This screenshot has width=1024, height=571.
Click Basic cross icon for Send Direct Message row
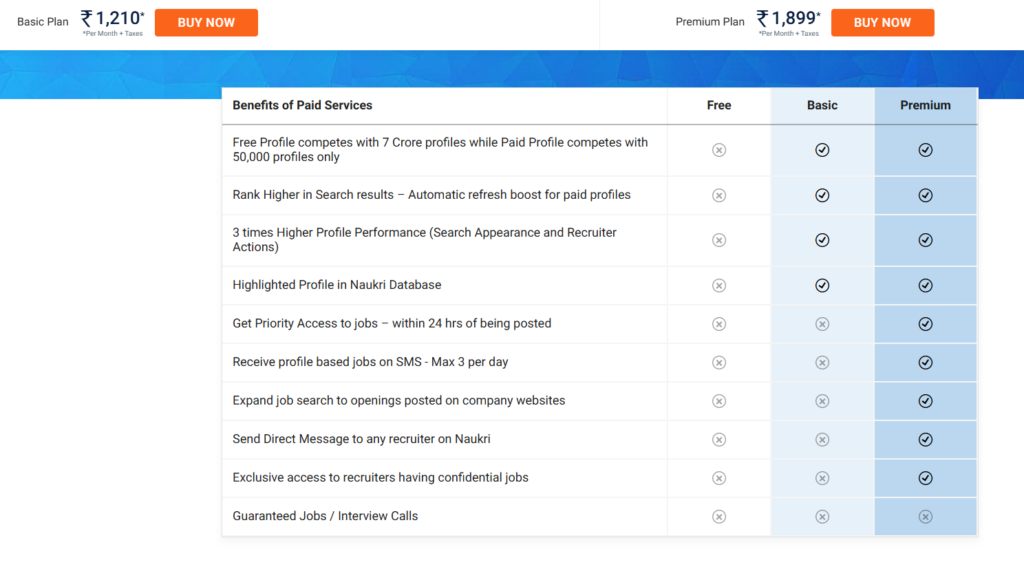[x=822, y=440]
